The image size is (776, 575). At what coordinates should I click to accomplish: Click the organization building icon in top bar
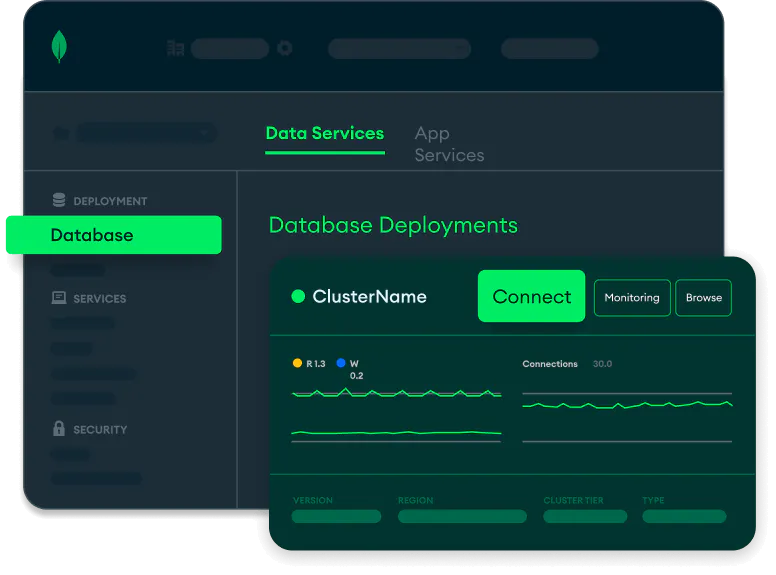click(x=176, y=48)
